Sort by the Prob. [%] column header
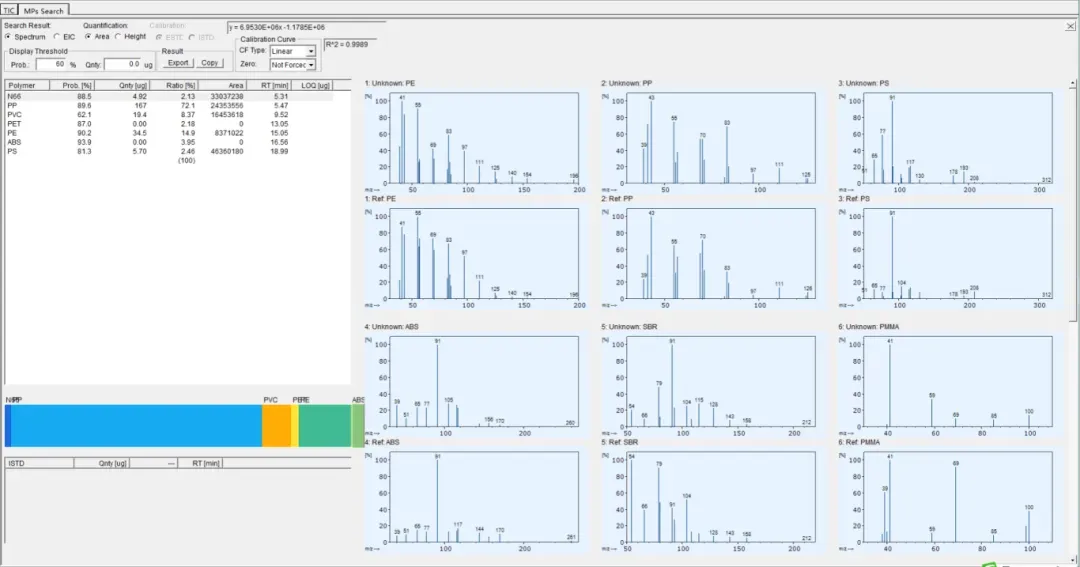The width and height of the screenshot is (1080, 567). (72, 85)
